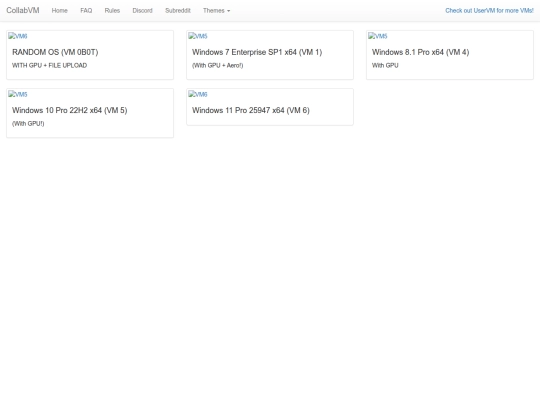The height and width of the screenshot is (405, 540).
Task: Open the FAQ page
Action: 86,11
